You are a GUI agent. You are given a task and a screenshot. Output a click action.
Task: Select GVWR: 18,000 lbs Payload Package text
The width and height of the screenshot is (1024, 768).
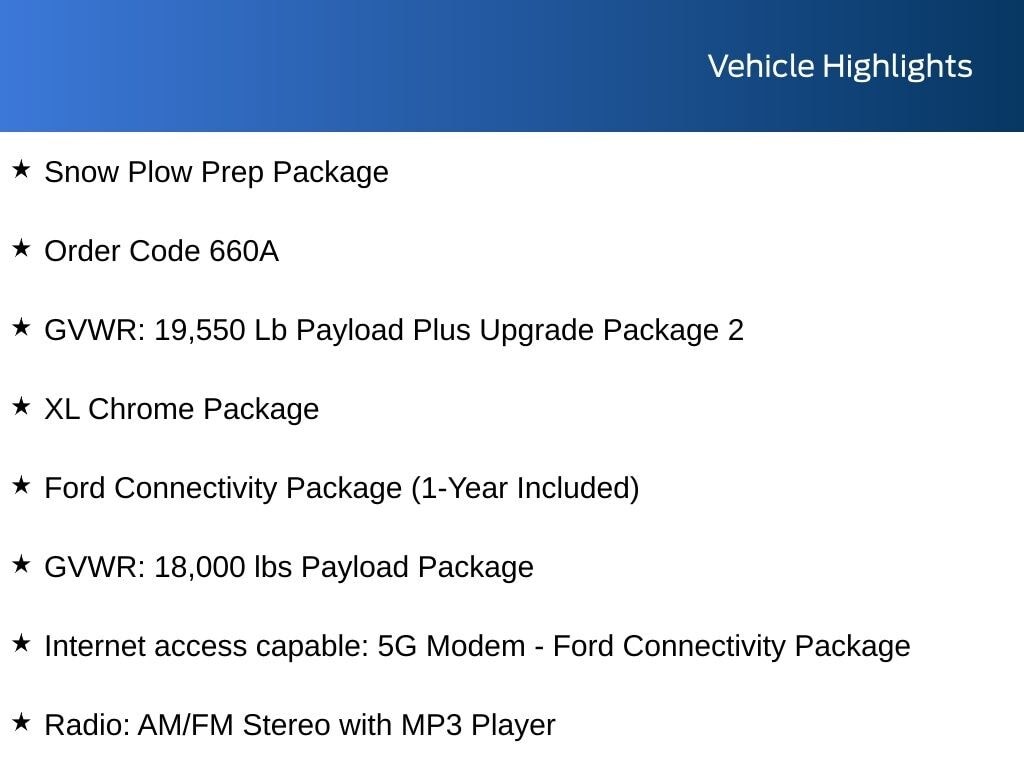point(289,568)
